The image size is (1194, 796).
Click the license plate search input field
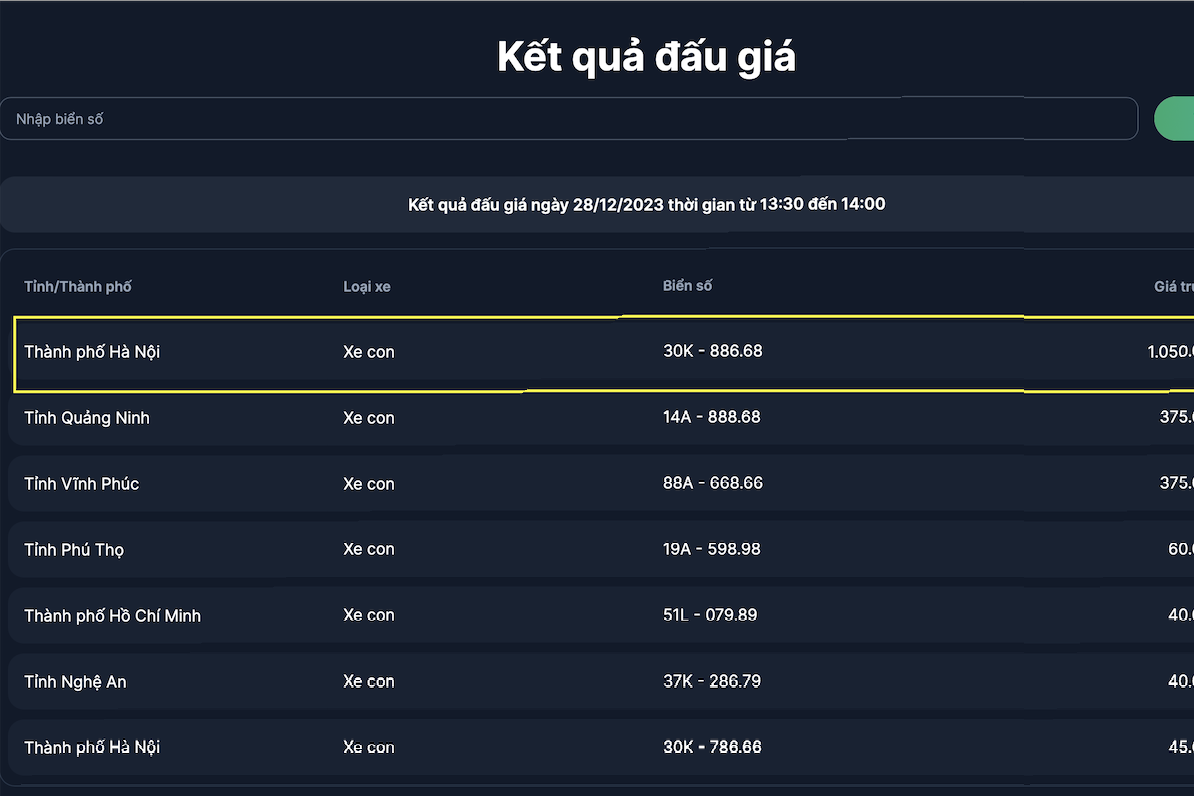568,119
